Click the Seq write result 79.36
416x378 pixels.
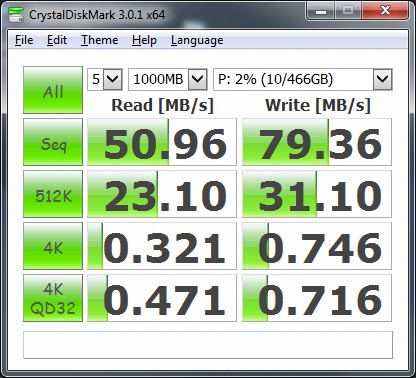(x=317, y=142)
